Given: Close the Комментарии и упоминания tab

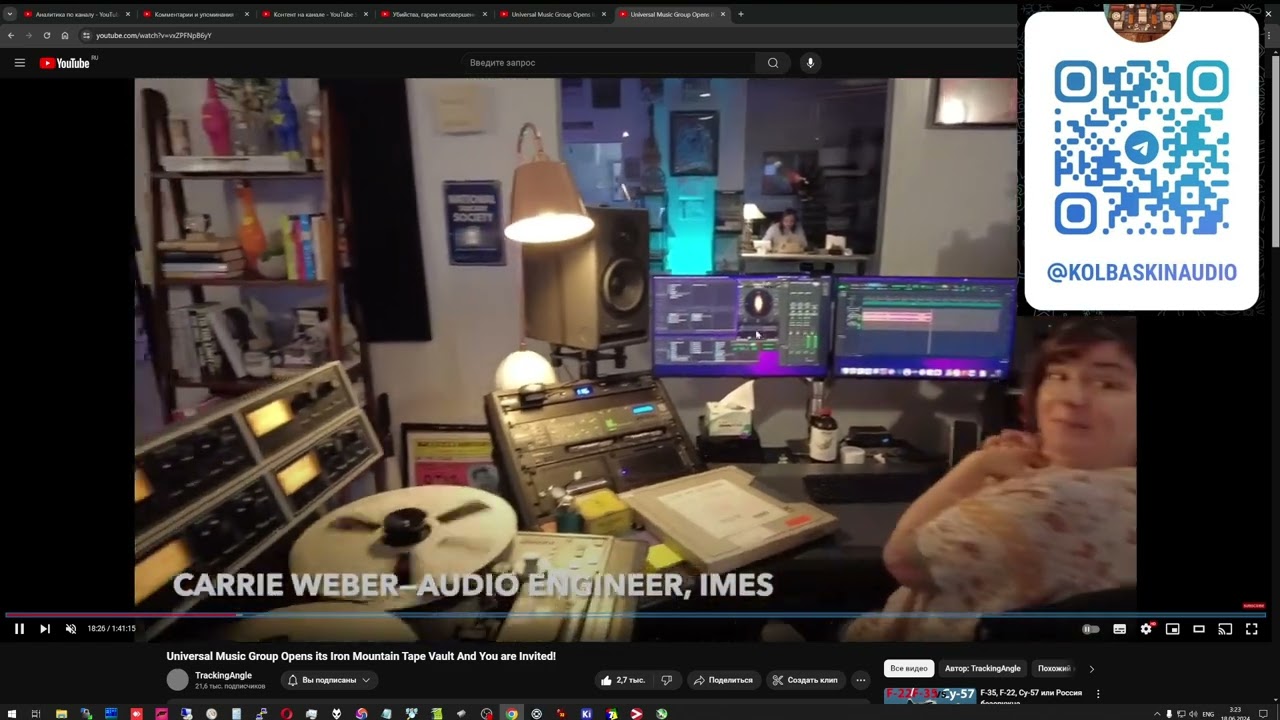Looking at the screenshot, I should point(247,15).
